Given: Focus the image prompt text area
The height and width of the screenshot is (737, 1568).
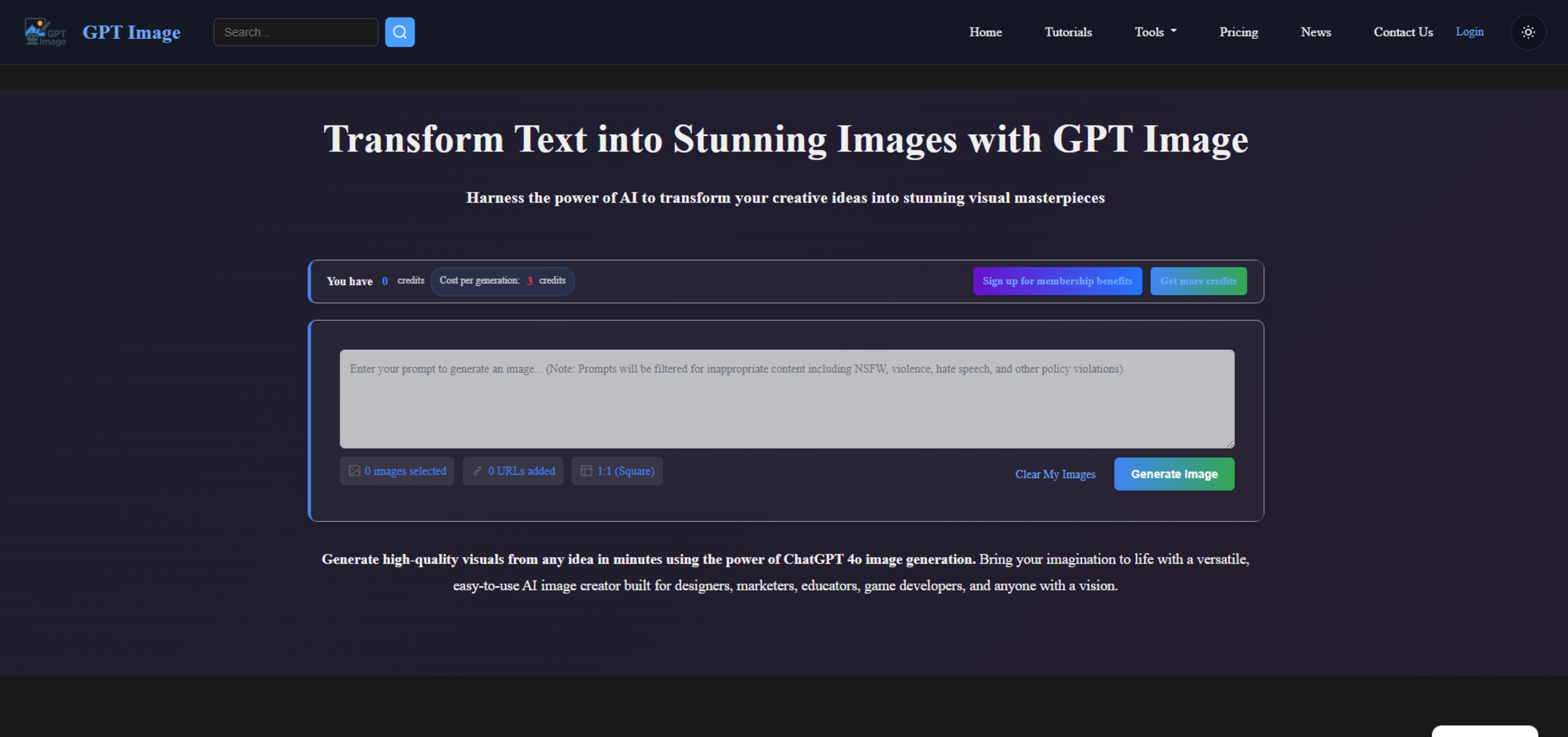Looking at the screenshot, I should coord(786,399).
